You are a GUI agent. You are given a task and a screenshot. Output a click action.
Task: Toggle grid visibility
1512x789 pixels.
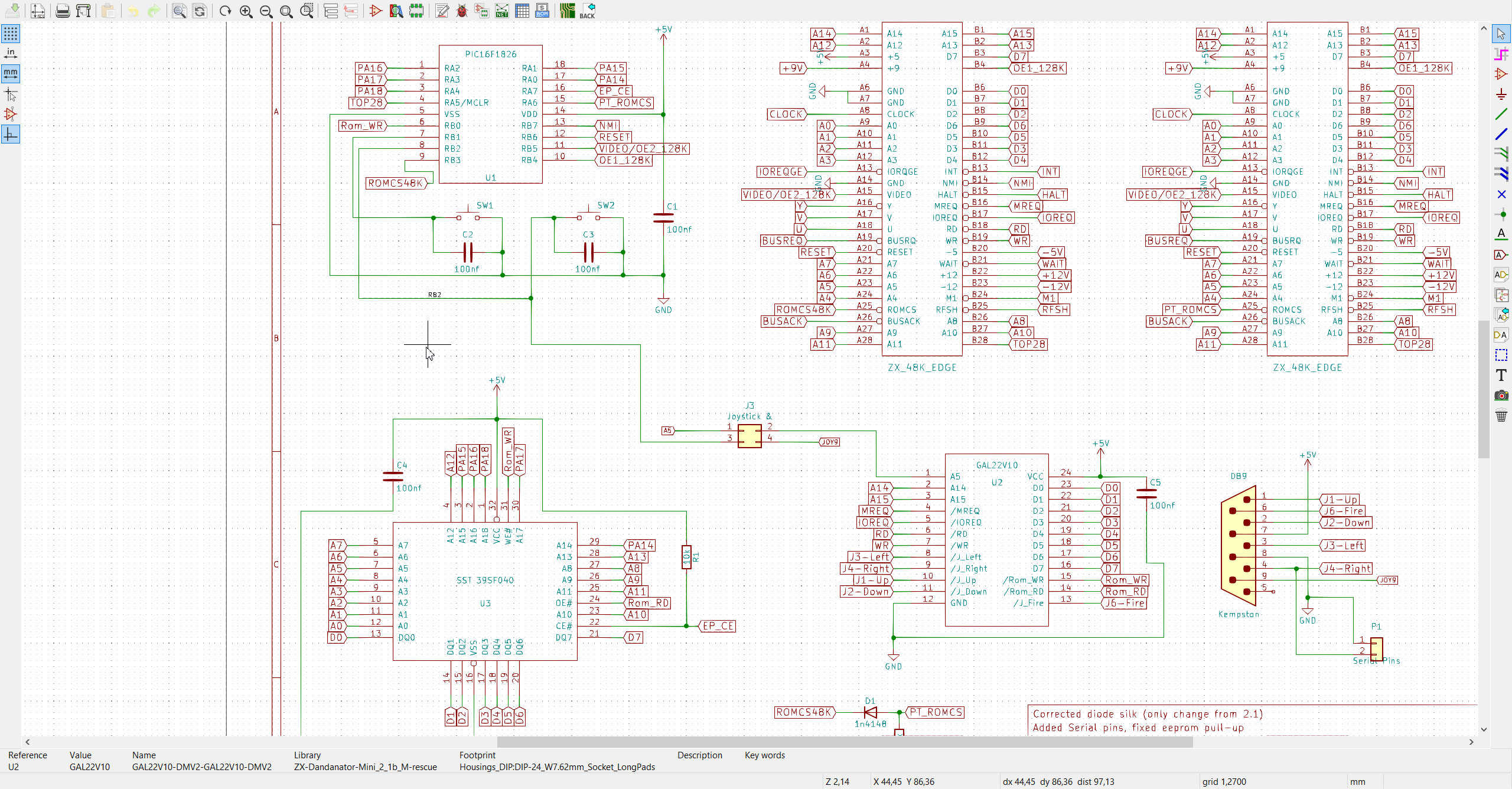[11, 33]
